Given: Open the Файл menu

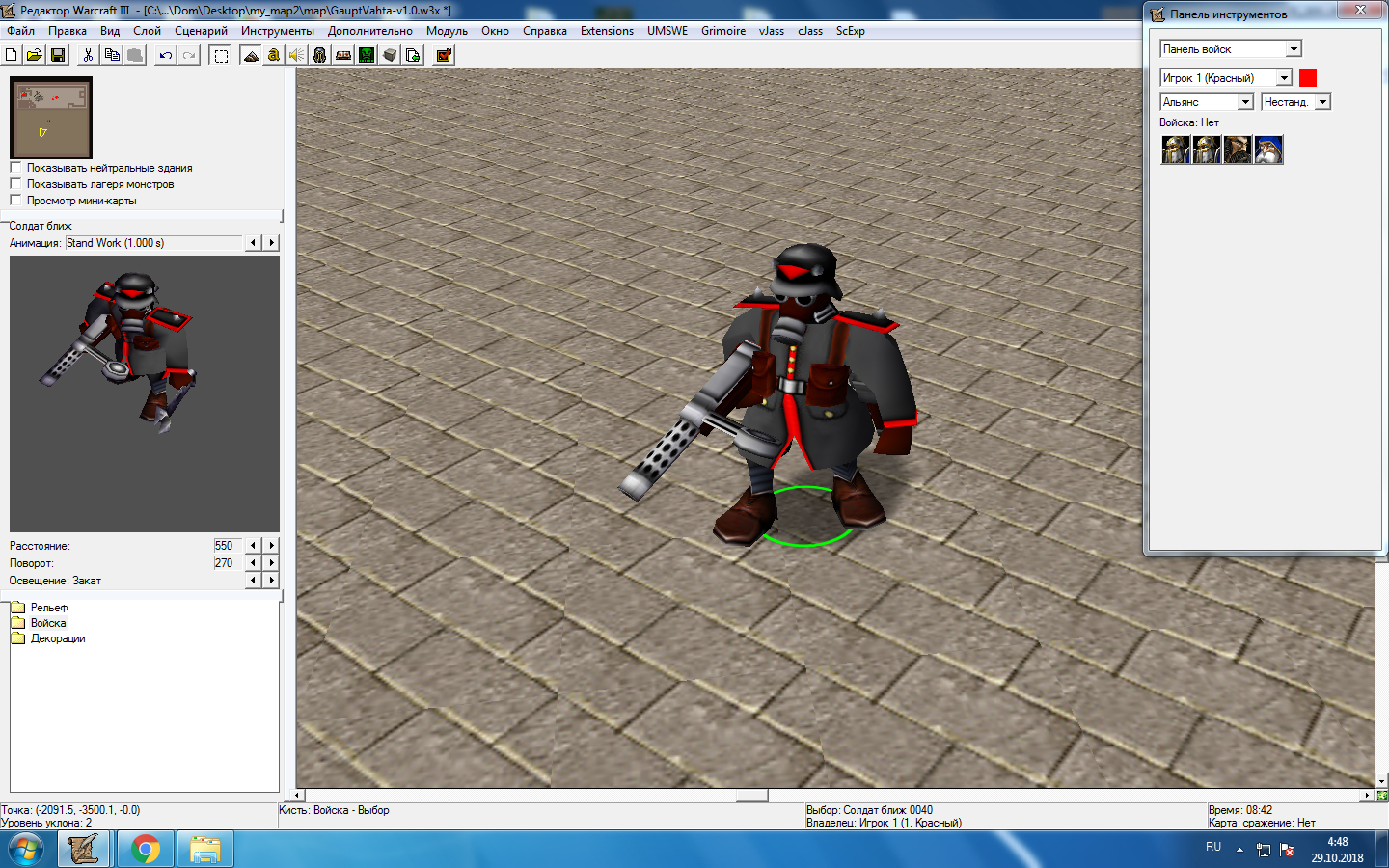Looking at the screenshot, I should 20,31.
